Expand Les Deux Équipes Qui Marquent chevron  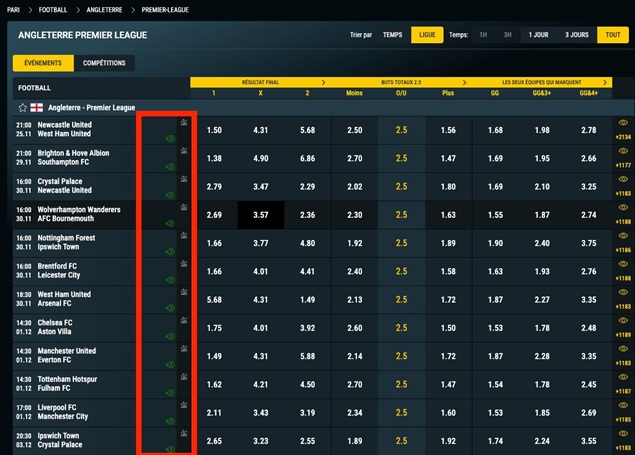pos(605,83)
